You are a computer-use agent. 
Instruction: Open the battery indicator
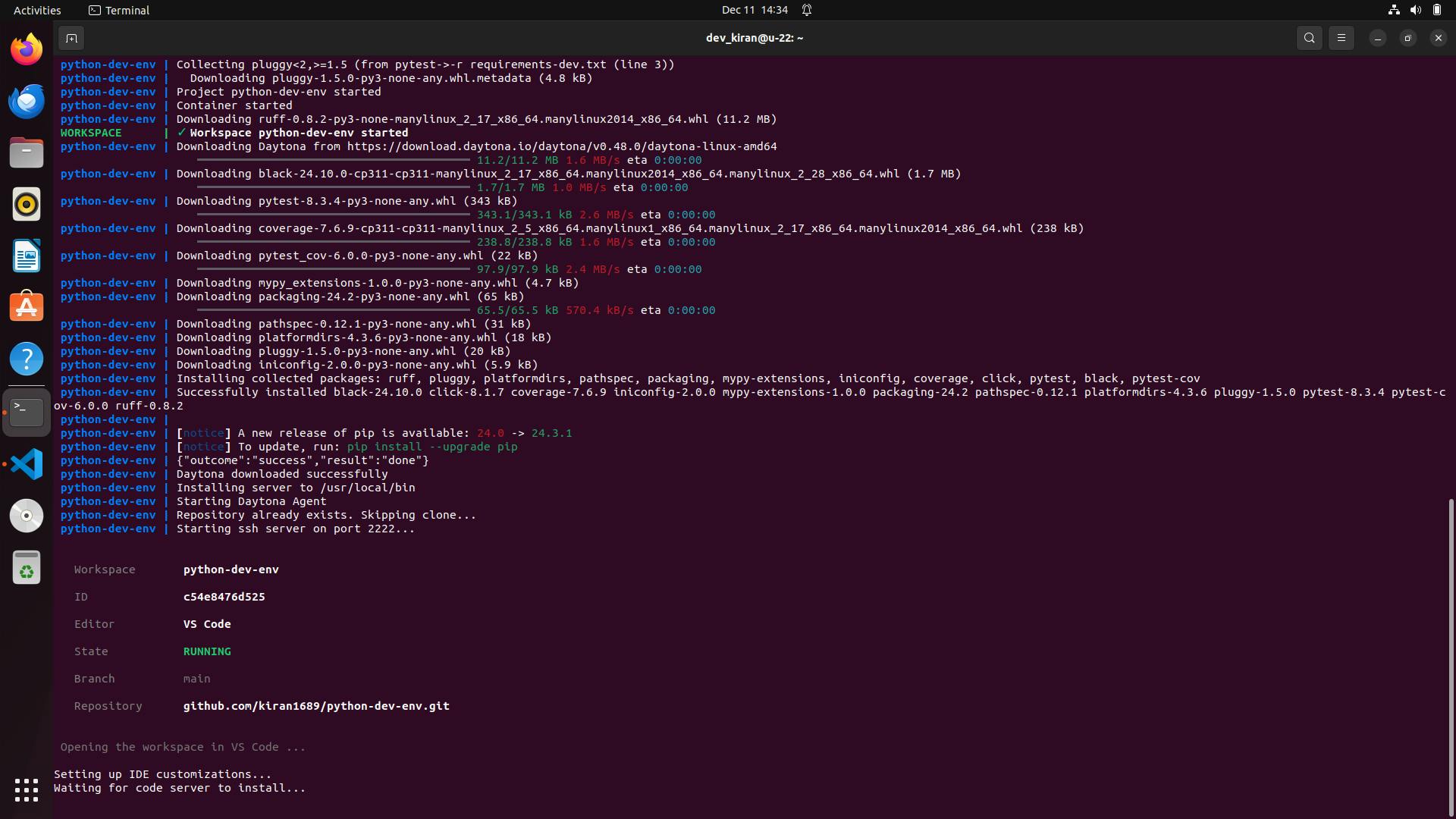click(x=1436, y=10)
